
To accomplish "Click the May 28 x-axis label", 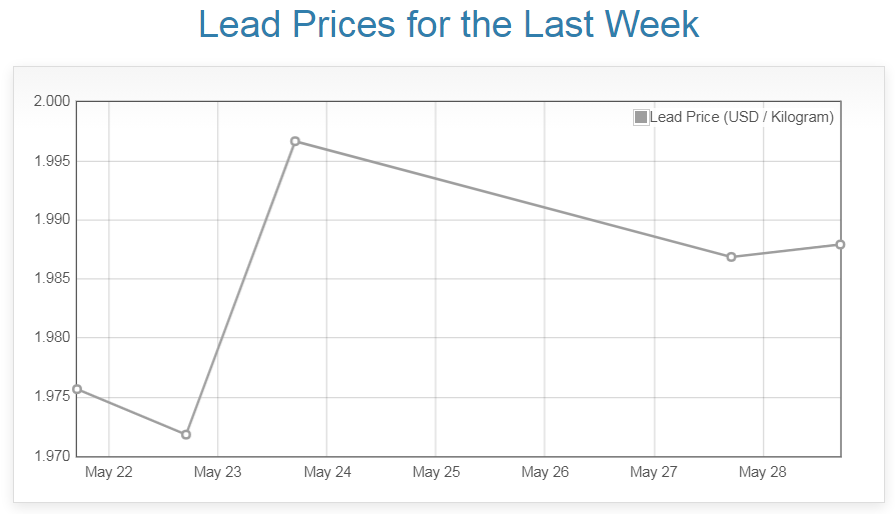I will point(763,472).
